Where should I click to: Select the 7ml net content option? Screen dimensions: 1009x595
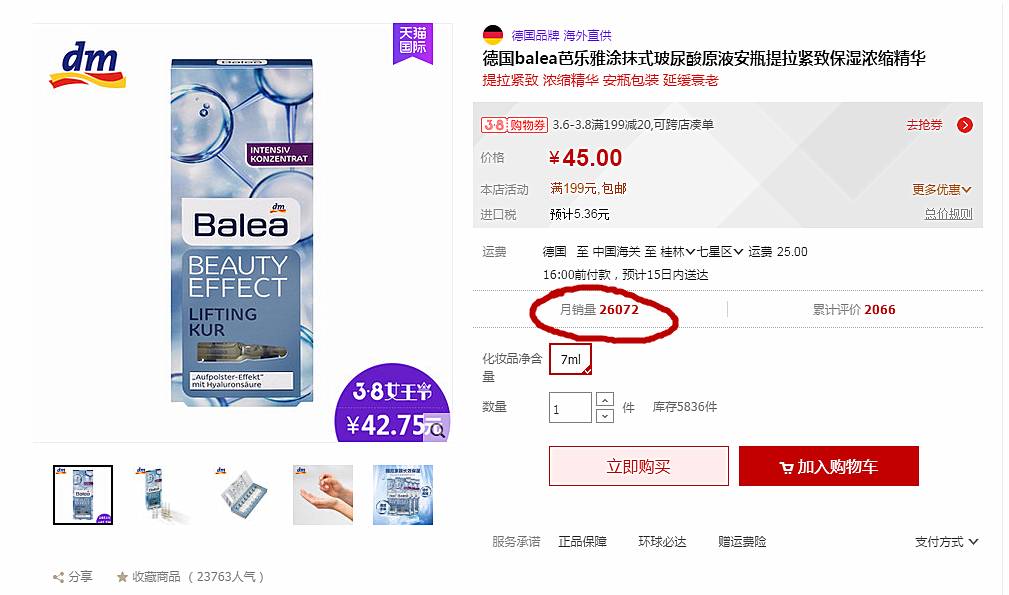570,360
